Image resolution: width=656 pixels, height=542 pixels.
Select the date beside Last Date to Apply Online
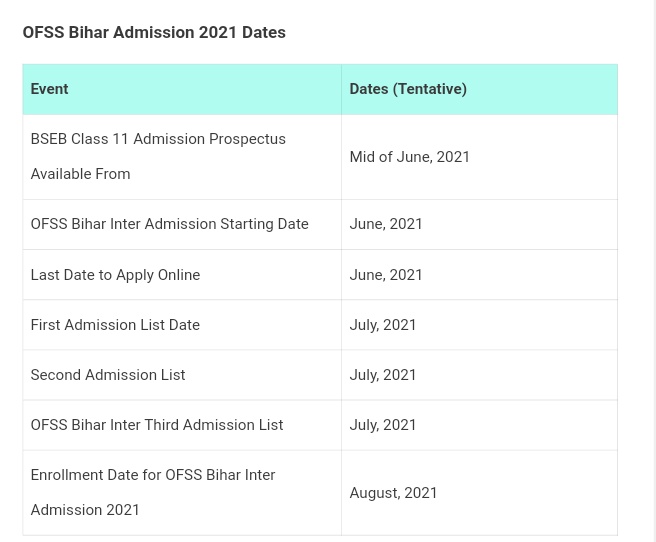click(x=386, y=275)
